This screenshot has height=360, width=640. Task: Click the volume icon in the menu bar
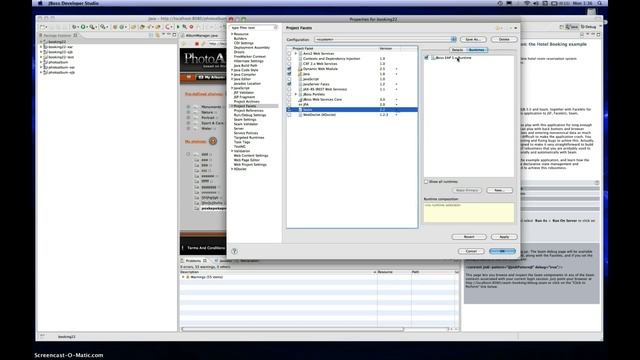pyautogui.click(x=536, y=3)
